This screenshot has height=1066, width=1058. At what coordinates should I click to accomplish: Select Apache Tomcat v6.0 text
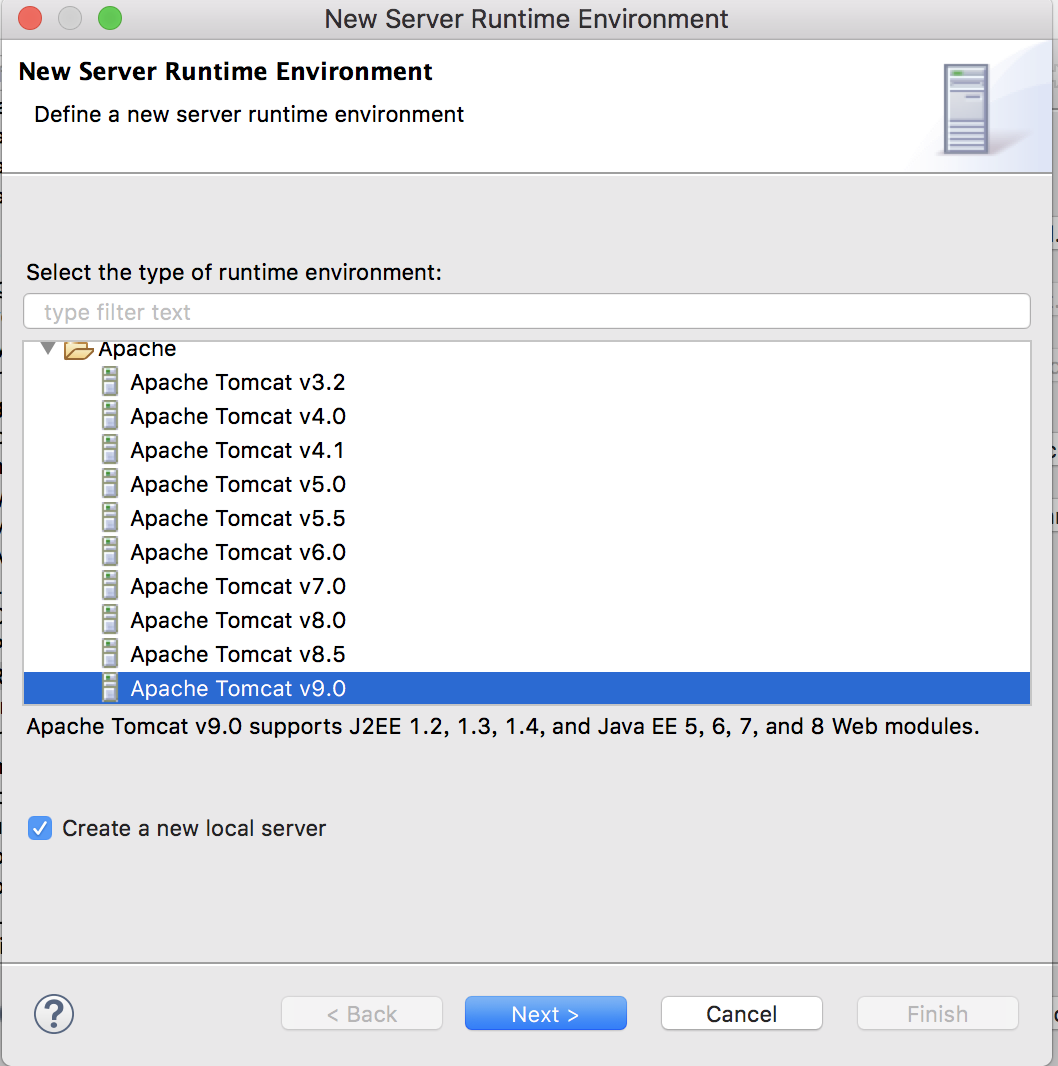(238, 552)
